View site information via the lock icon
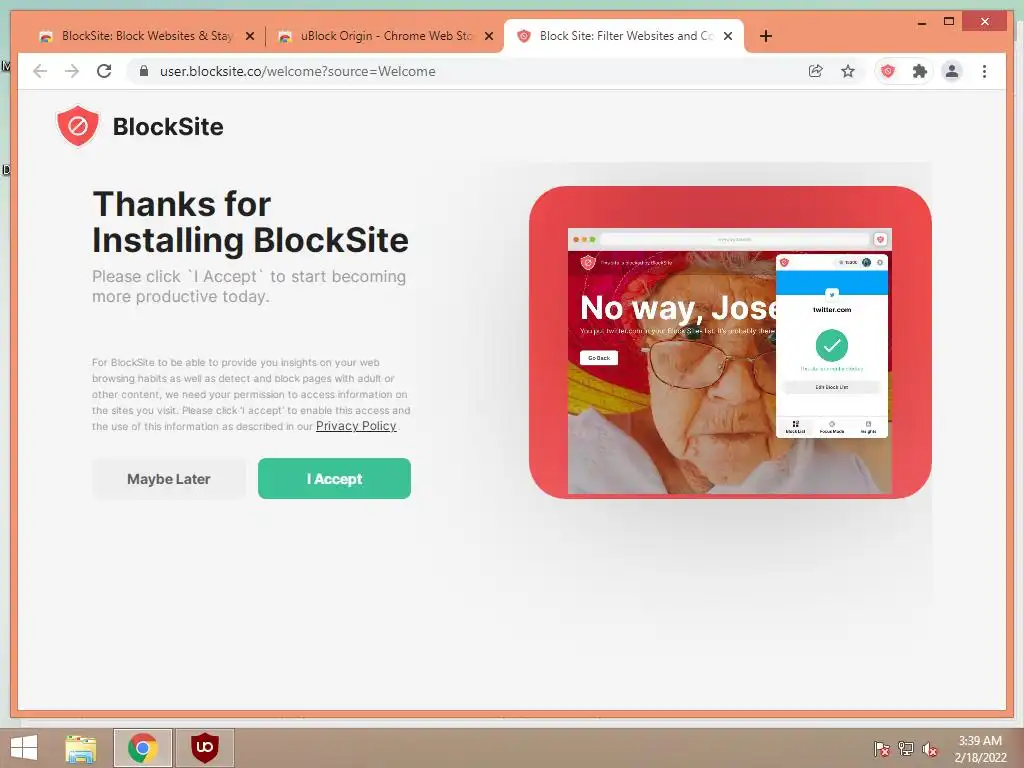This screenshot has width=1024, height=768. 144,71
